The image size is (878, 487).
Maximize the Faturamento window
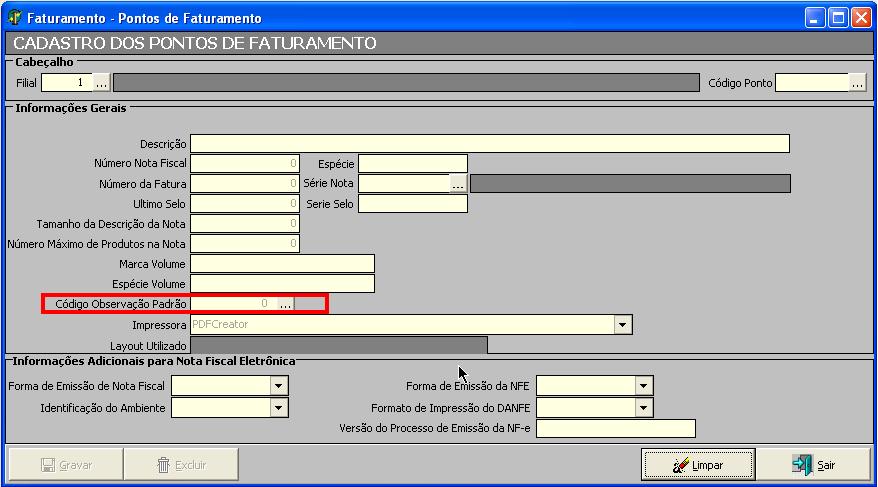tap(838, 18)
